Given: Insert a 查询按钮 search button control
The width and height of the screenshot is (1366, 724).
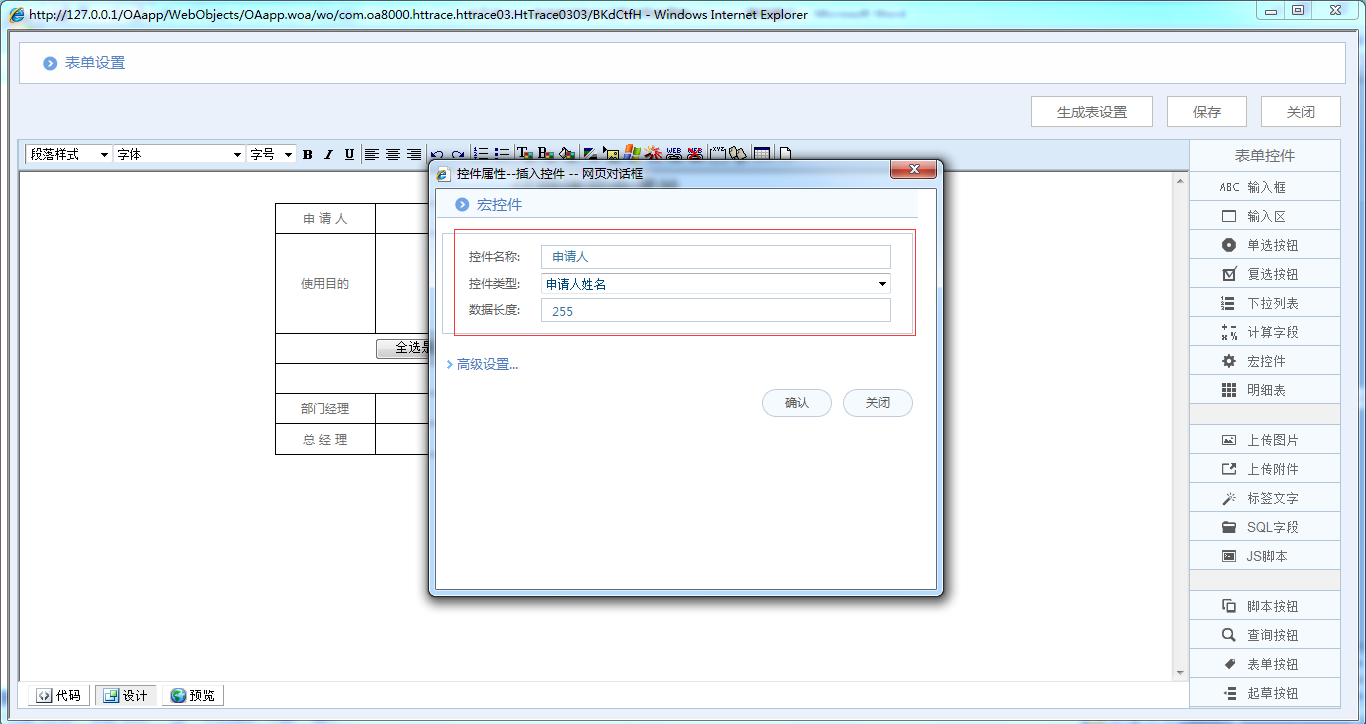Looking at the screenshot, I should [x=1264, y=635].
